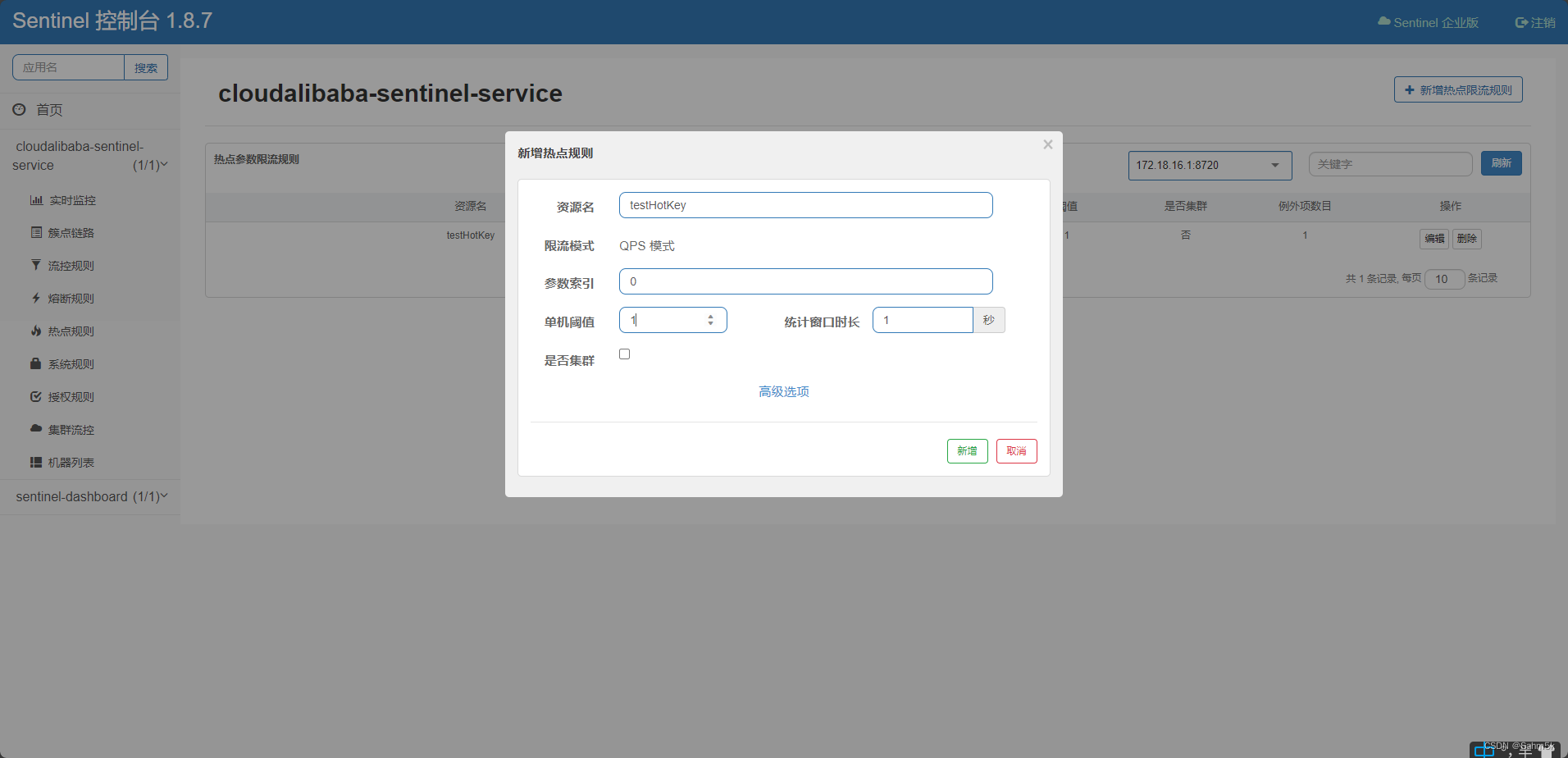1568x758 pixels.
Task: Click the table-list icon of 机器列表
Action: point(36,463)
